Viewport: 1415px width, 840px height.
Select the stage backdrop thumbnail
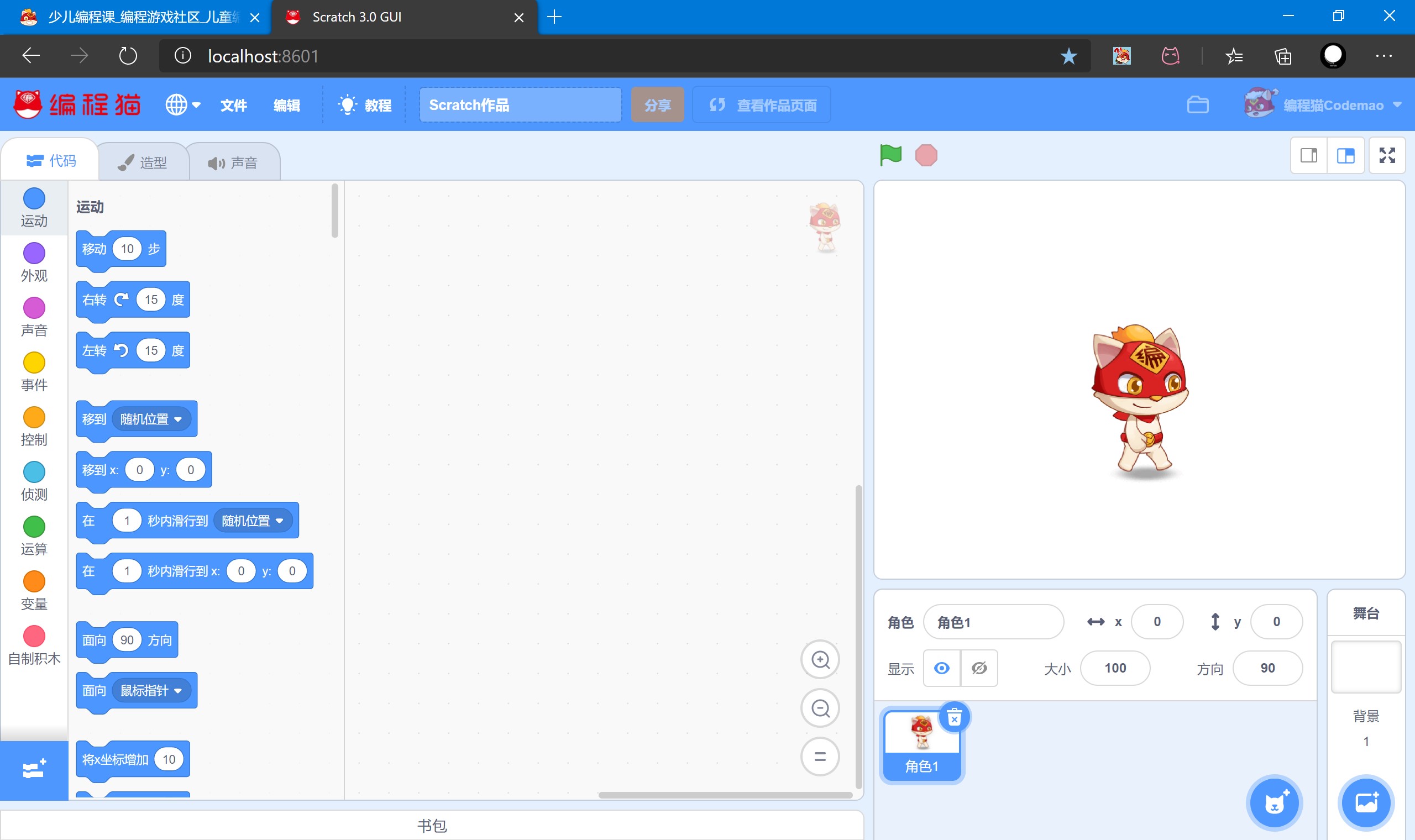coord(1366,667)
